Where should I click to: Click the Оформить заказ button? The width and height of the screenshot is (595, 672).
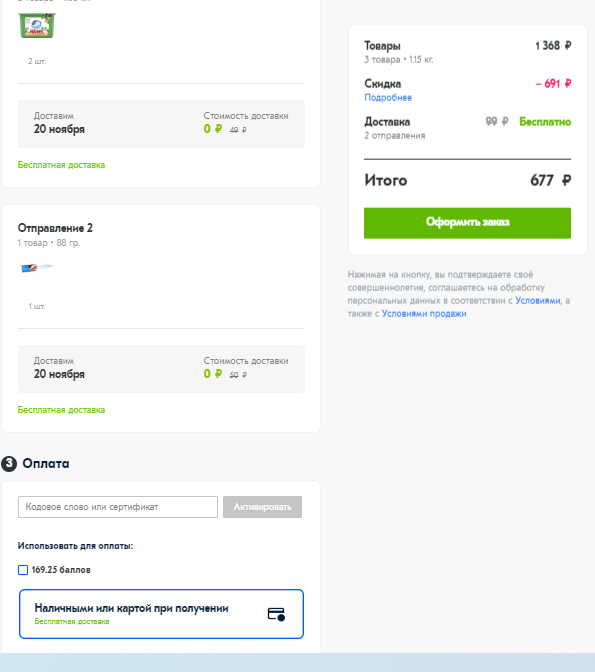coord(467,223)
